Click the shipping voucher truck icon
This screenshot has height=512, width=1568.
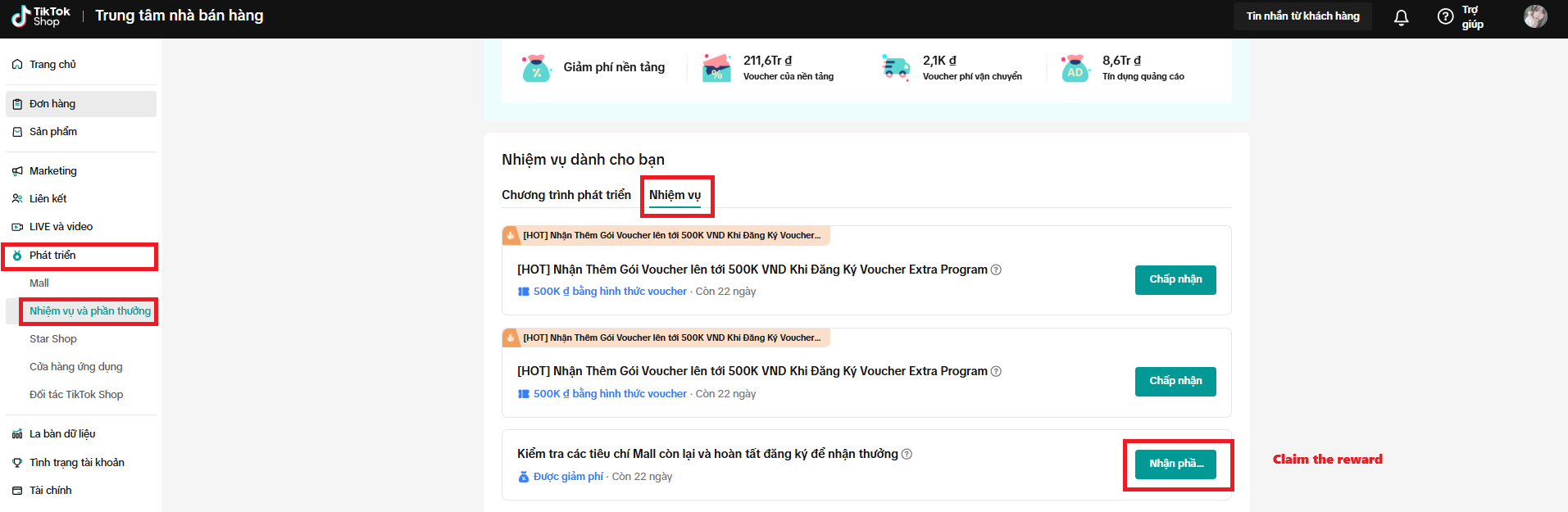coord(895,68)
